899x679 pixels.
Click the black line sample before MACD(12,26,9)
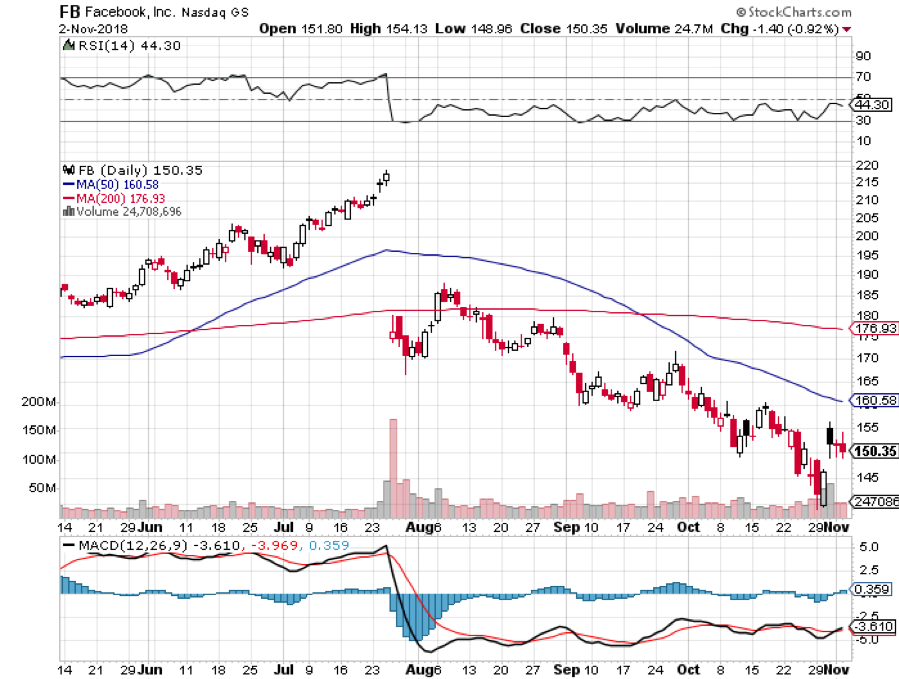[x=68, y=545]
